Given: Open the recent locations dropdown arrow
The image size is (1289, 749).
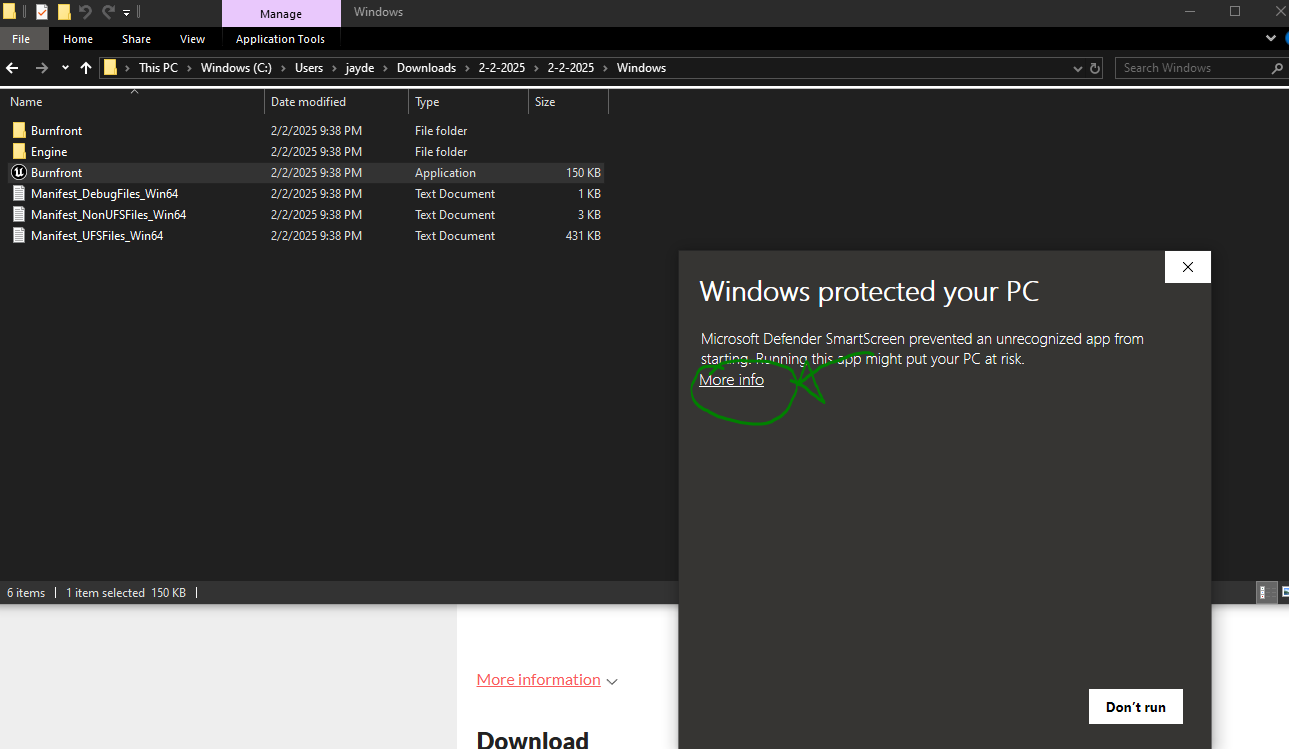Looking at the screenshot, I should pos(65,68).
